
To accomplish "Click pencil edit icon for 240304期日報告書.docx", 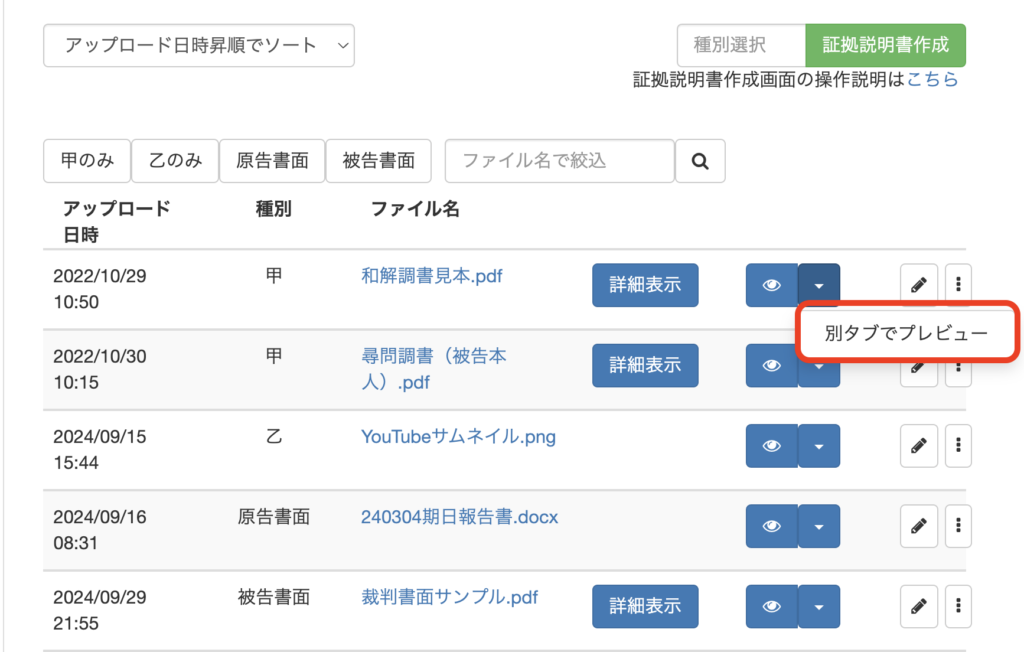I will (x=919, y=526).
